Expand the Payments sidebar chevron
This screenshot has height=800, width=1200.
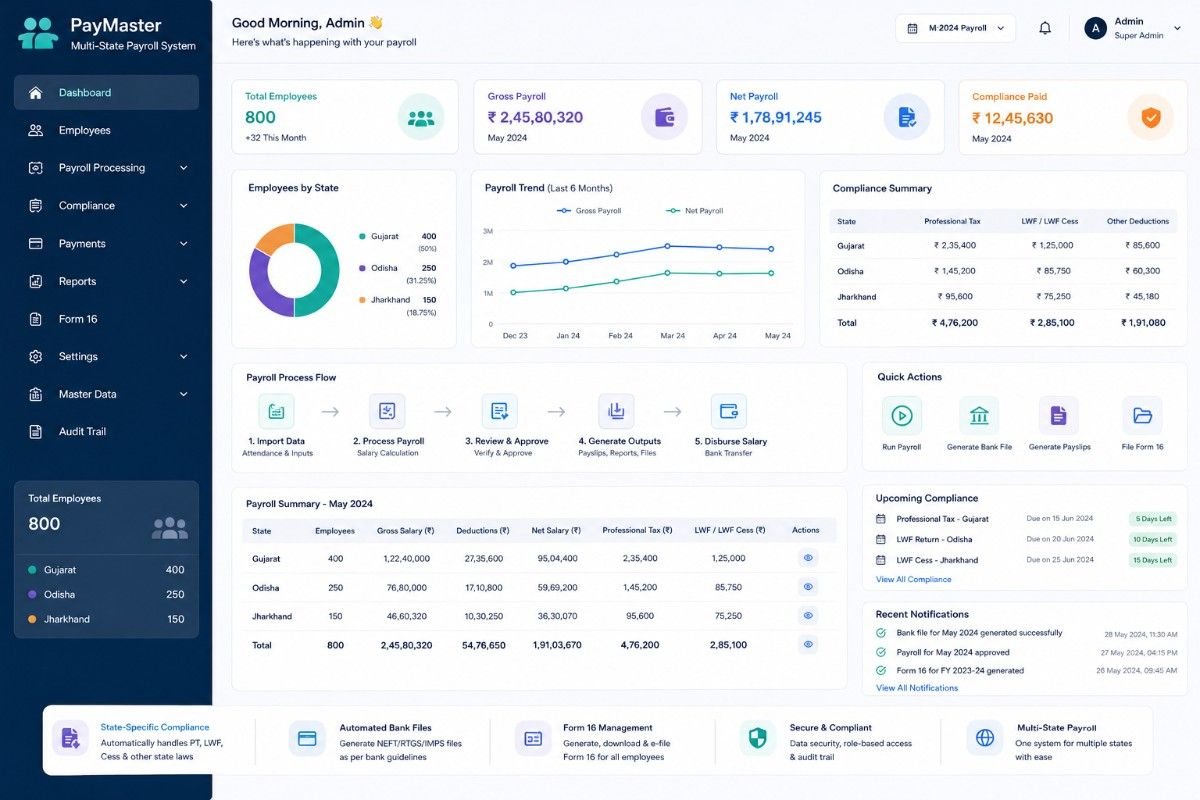pyautogui.click(x=184, y=244)
